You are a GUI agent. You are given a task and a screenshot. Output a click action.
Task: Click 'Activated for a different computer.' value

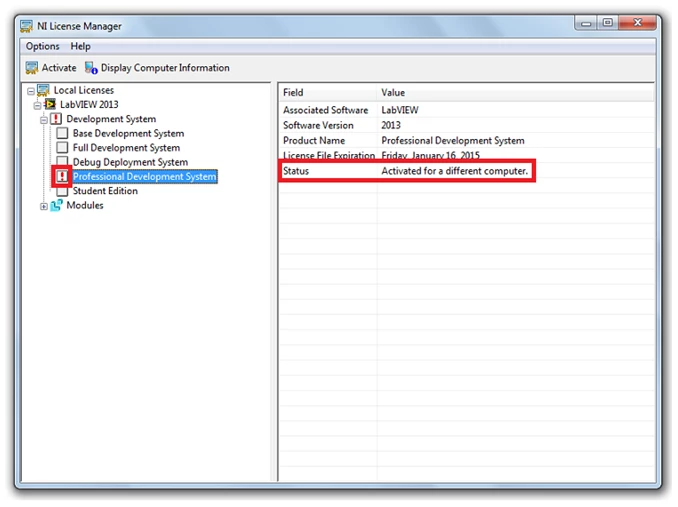pyautogui.click(x=454, y=171)
